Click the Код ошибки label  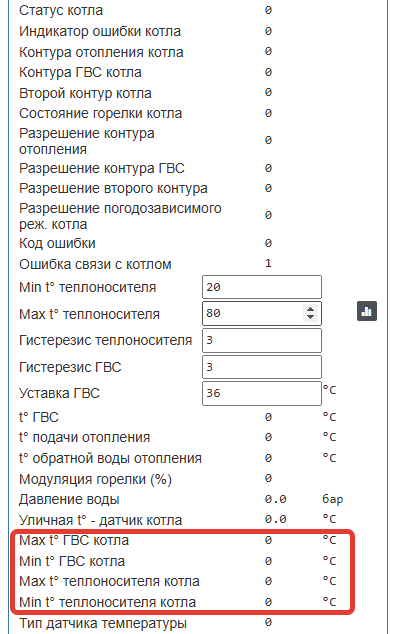click(x=57, y=243)
